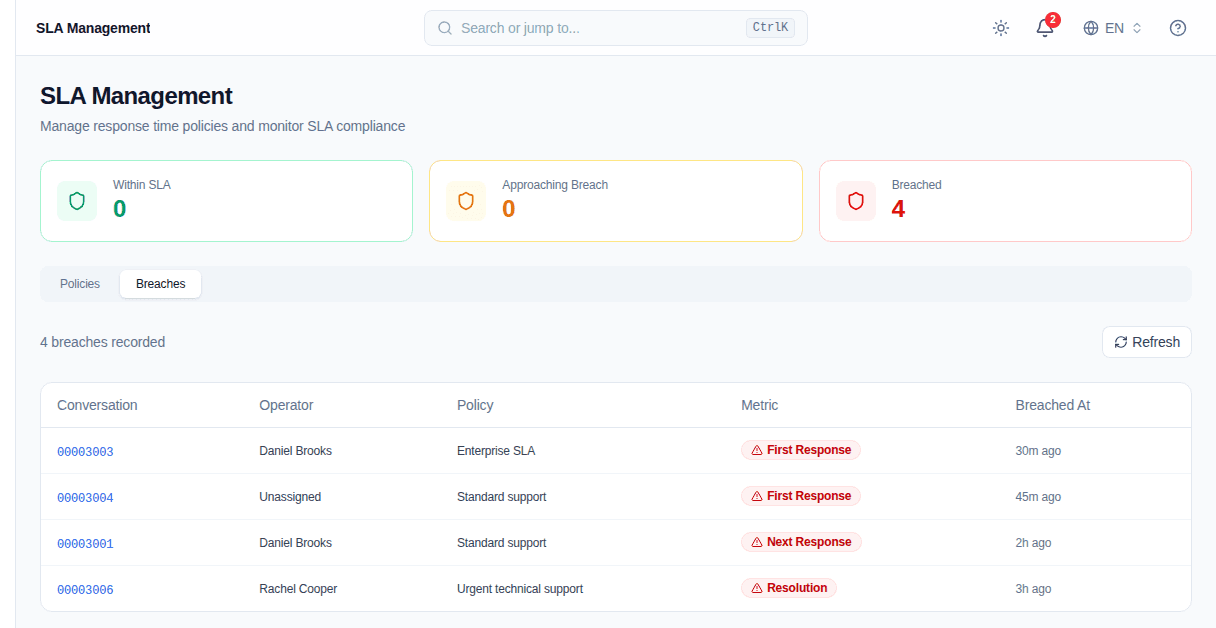Image resolution: width=1216 pixels, height=628 pixels.
Task: Open conversation 00003006 link
Action: 85,590
